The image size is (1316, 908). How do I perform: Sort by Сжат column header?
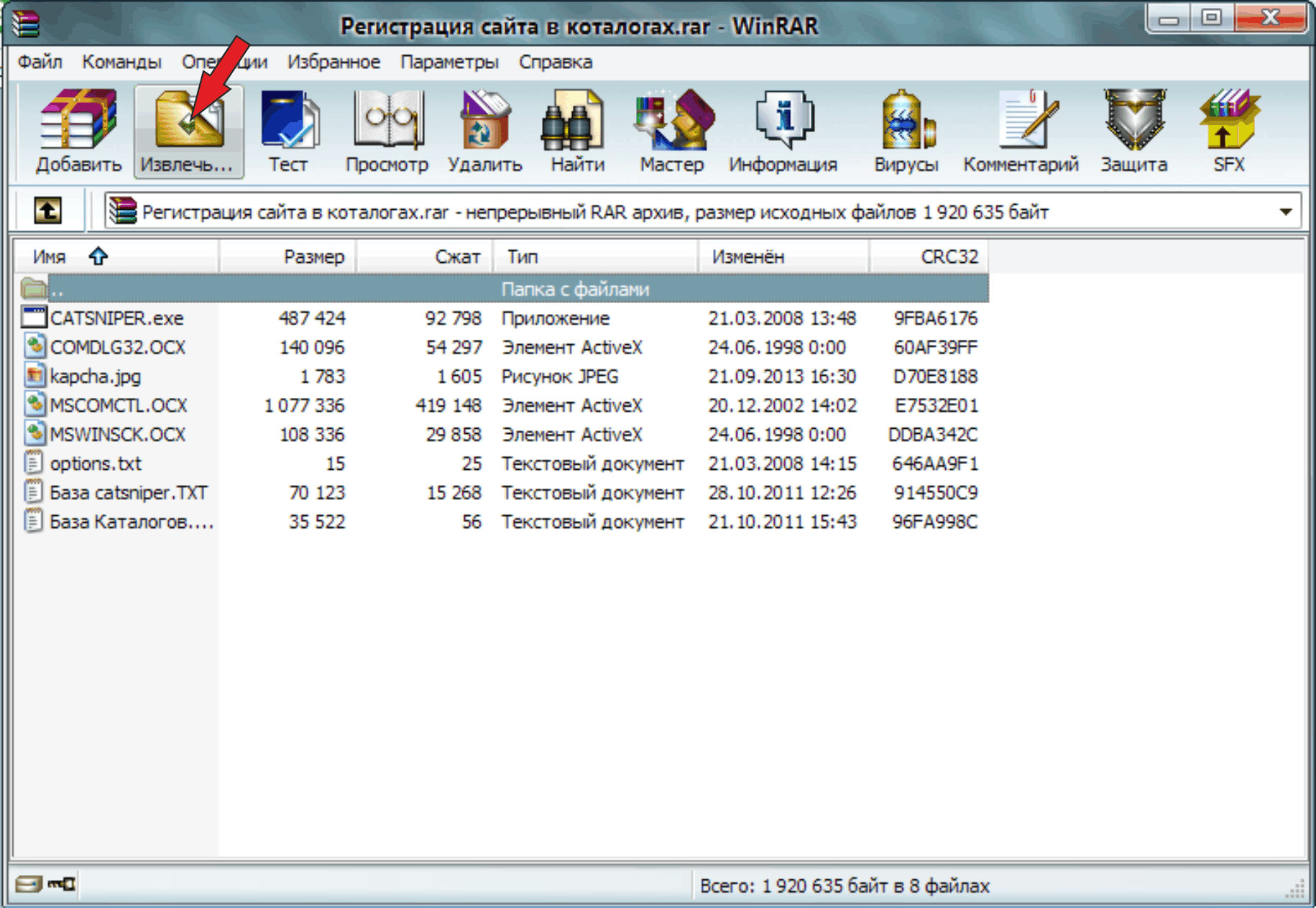[x=425, y=256]
